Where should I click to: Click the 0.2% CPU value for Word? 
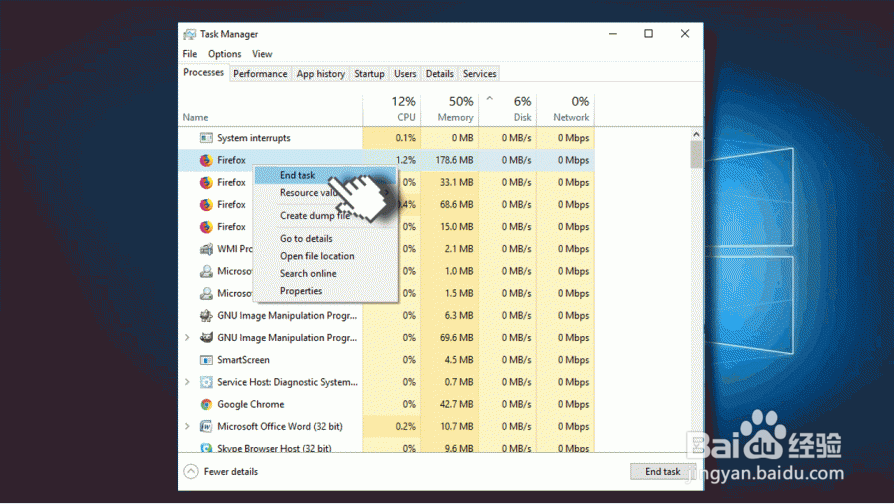405,426
